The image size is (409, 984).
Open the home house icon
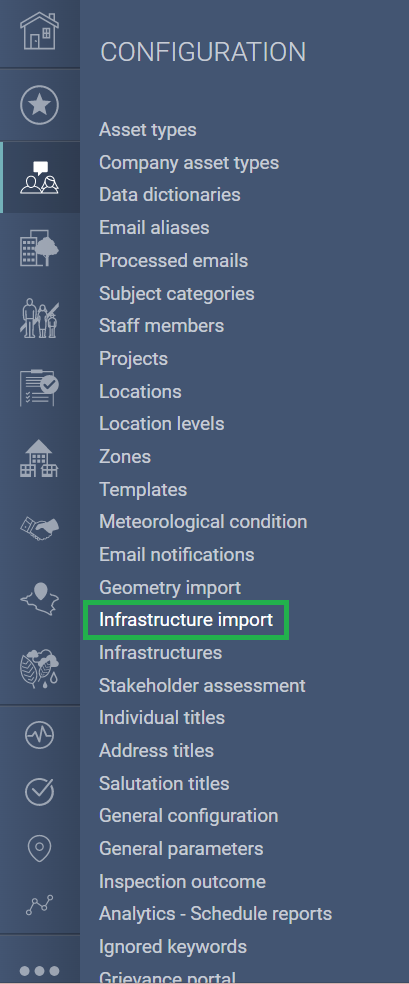(x=40, y=30)
